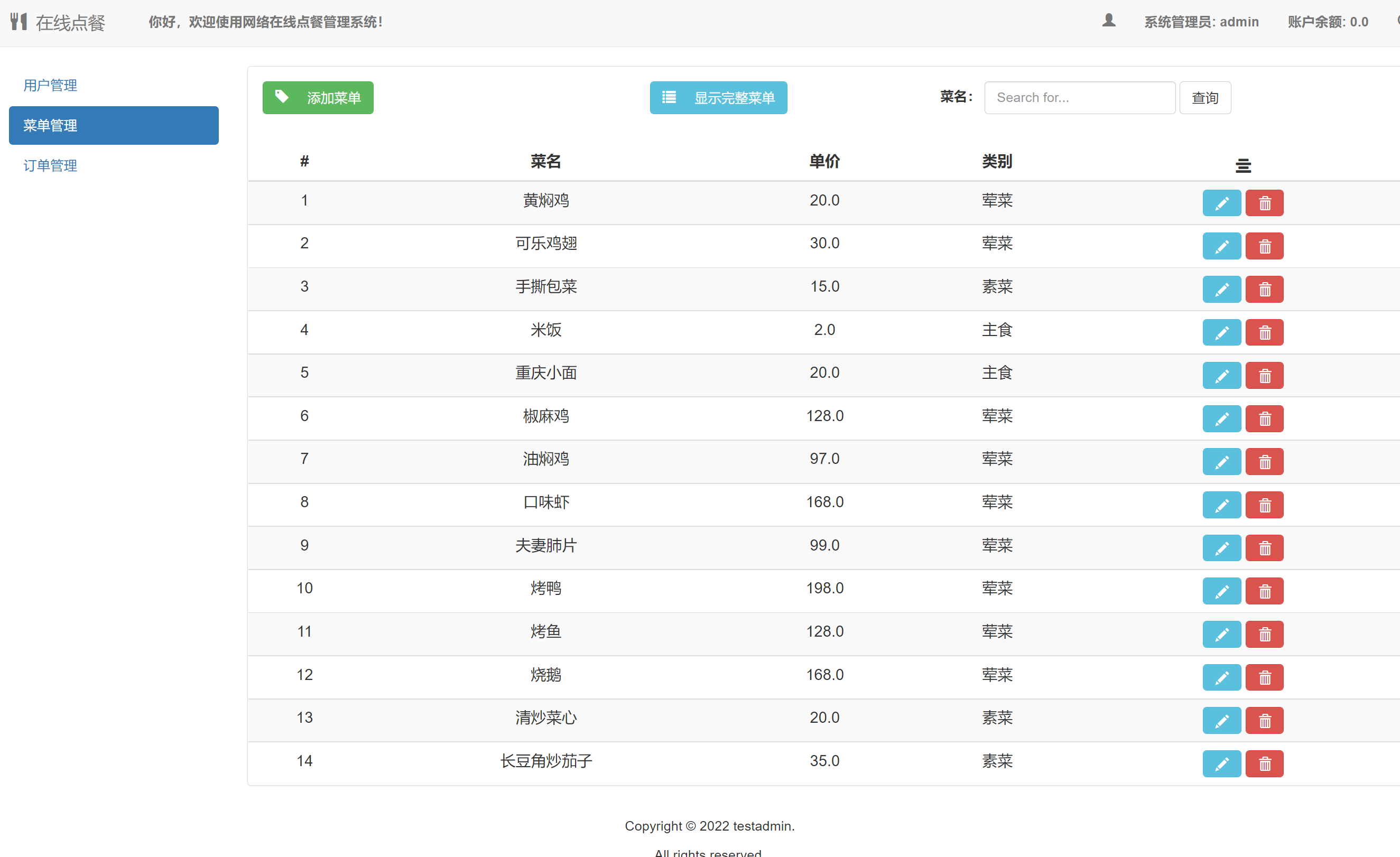Screen dimensions: 1400x857
Task: Remove 可乐鸡翅 using delete icon
Action: point(1264,246)
